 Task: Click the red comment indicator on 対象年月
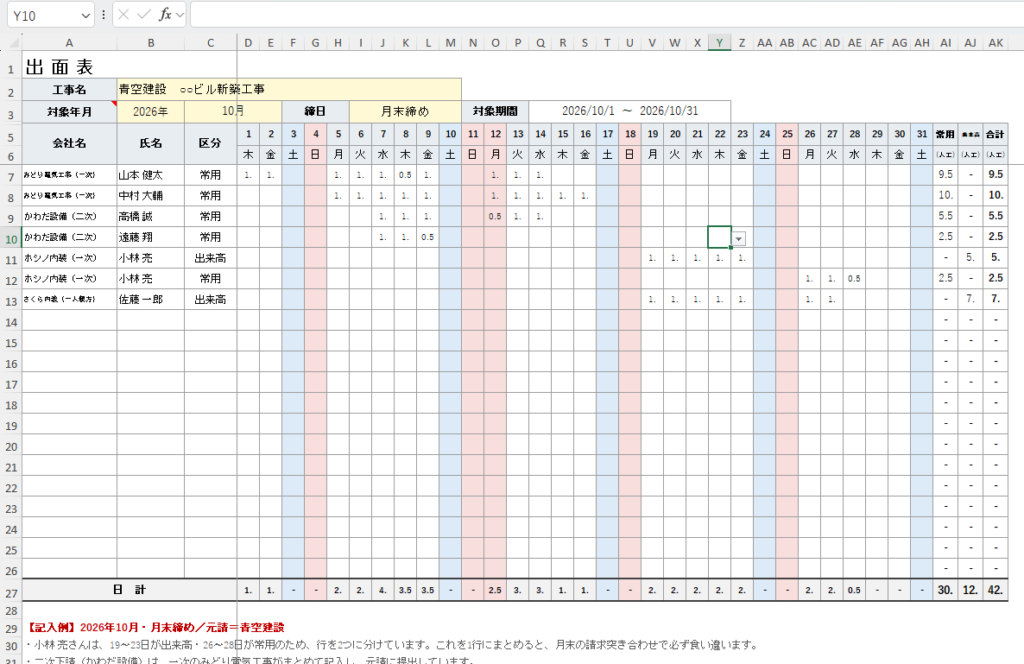[114, 103]
